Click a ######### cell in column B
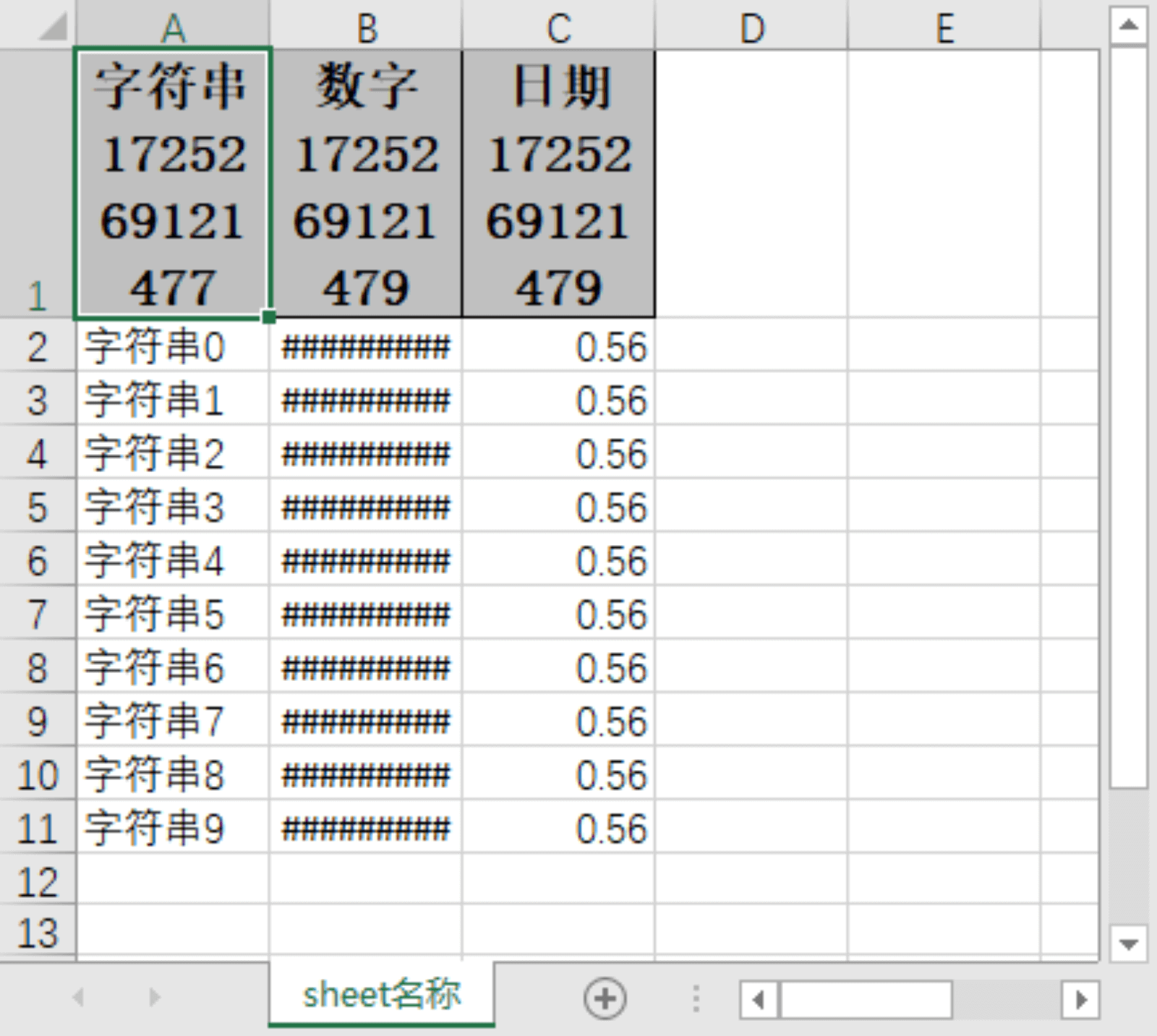Viewport: 1157px width, 1036px height. coord(366,347)
